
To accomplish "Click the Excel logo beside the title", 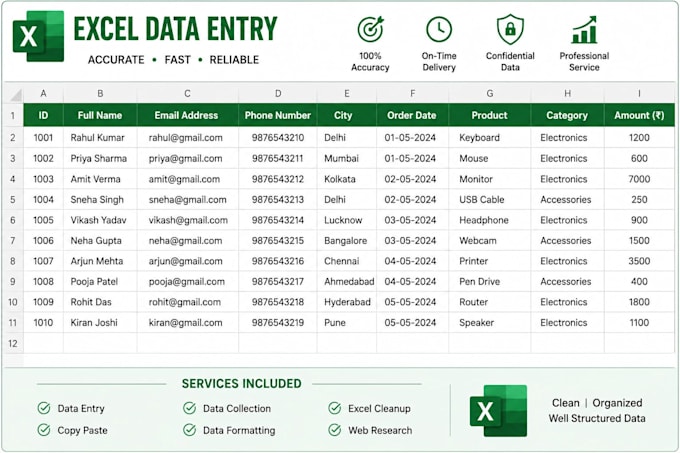I will pos(38,36).
